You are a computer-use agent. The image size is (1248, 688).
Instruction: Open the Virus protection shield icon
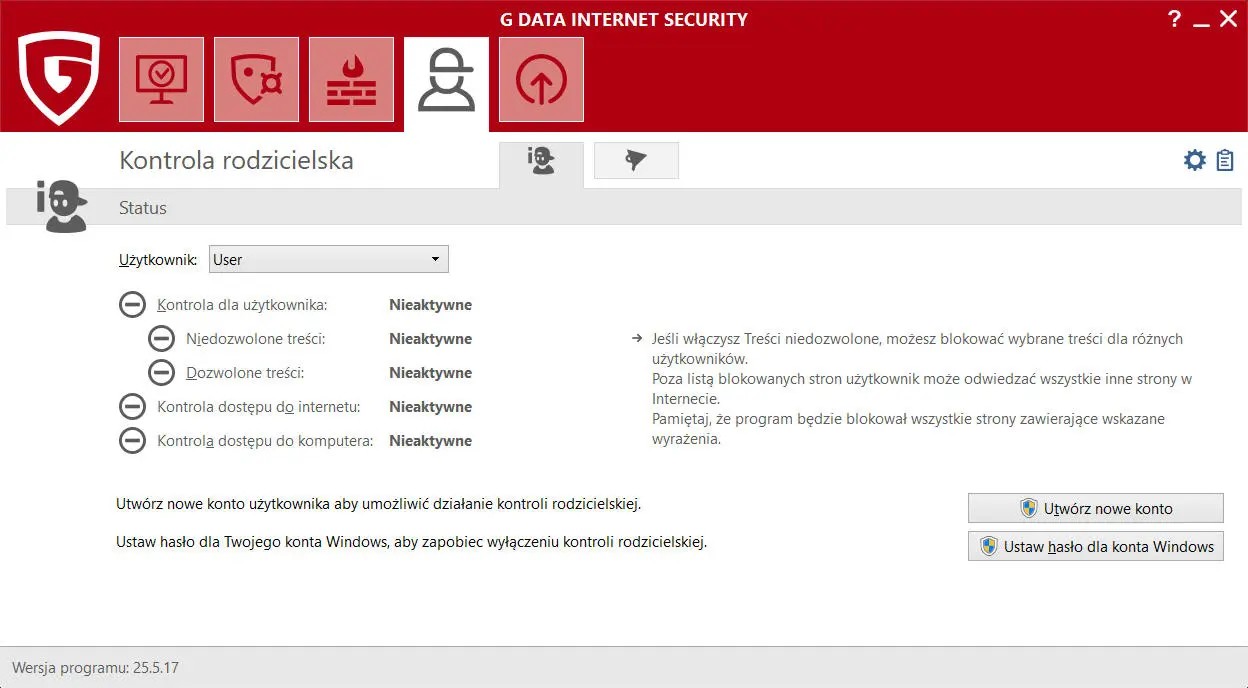[x=256, y=79]
